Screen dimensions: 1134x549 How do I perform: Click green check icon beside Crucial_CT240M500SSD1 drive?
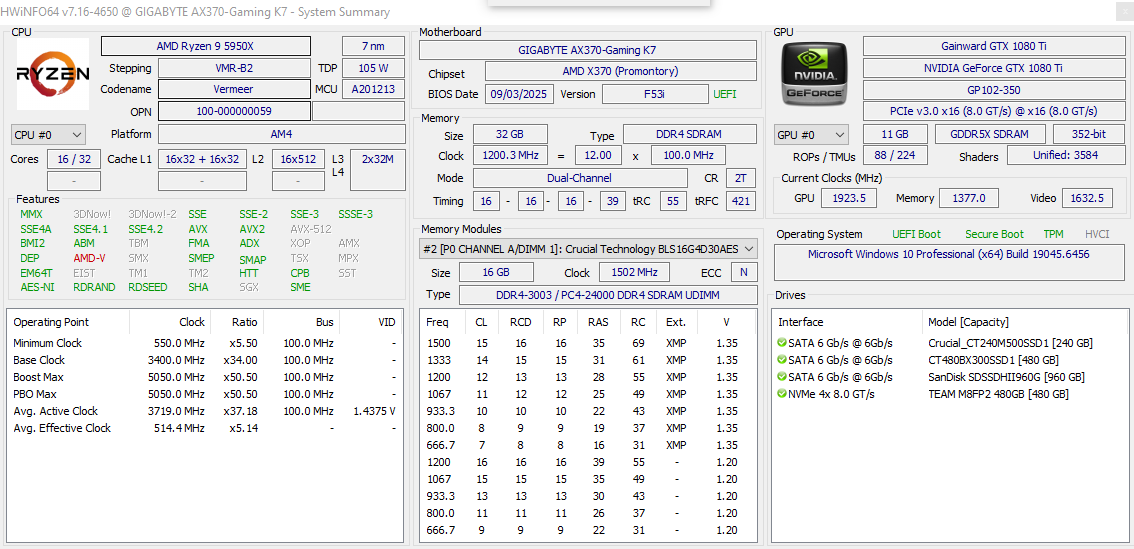[x=782, y=343]
